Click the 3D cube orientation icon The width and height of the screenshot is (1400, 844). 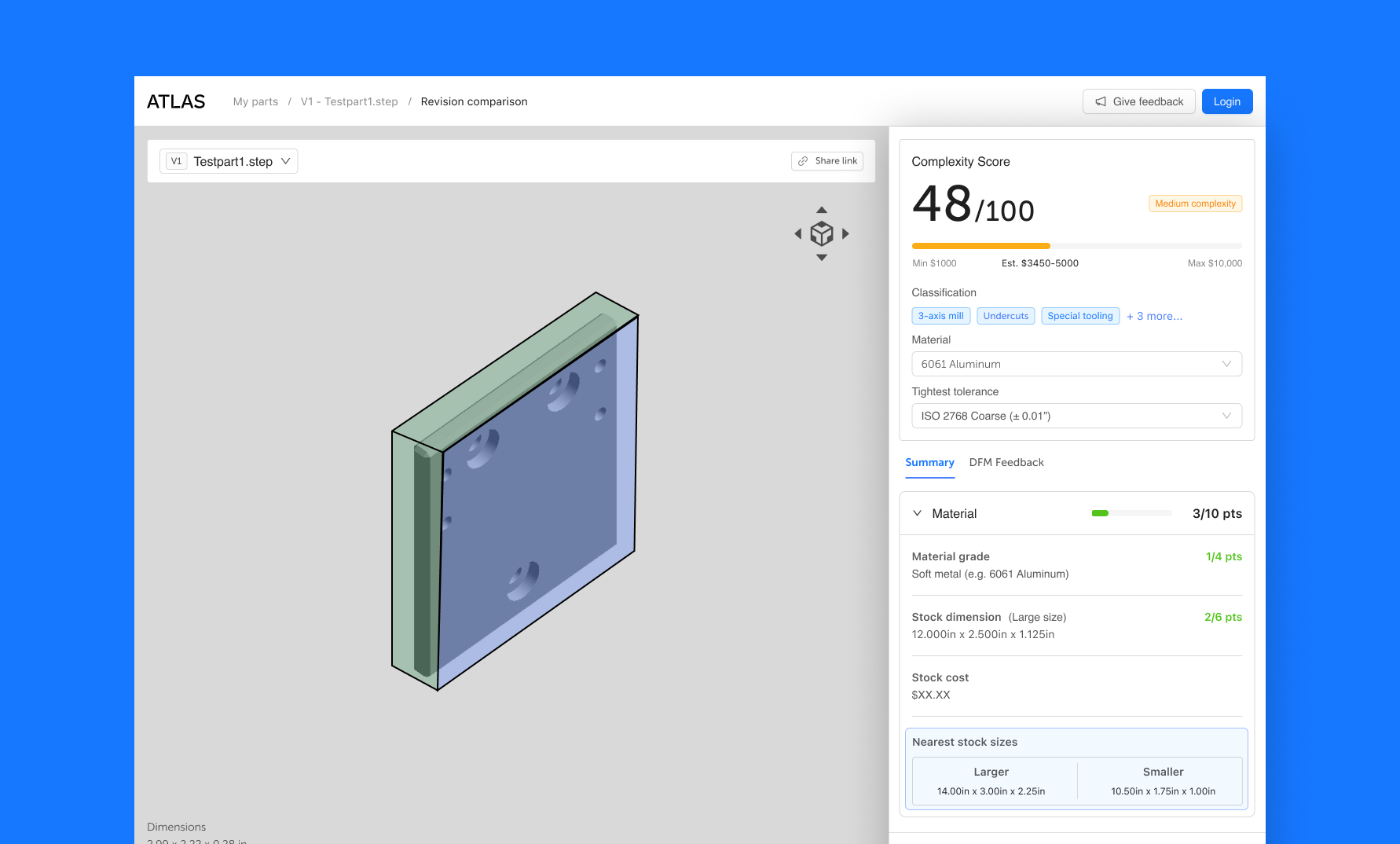[x=822, y=233]
